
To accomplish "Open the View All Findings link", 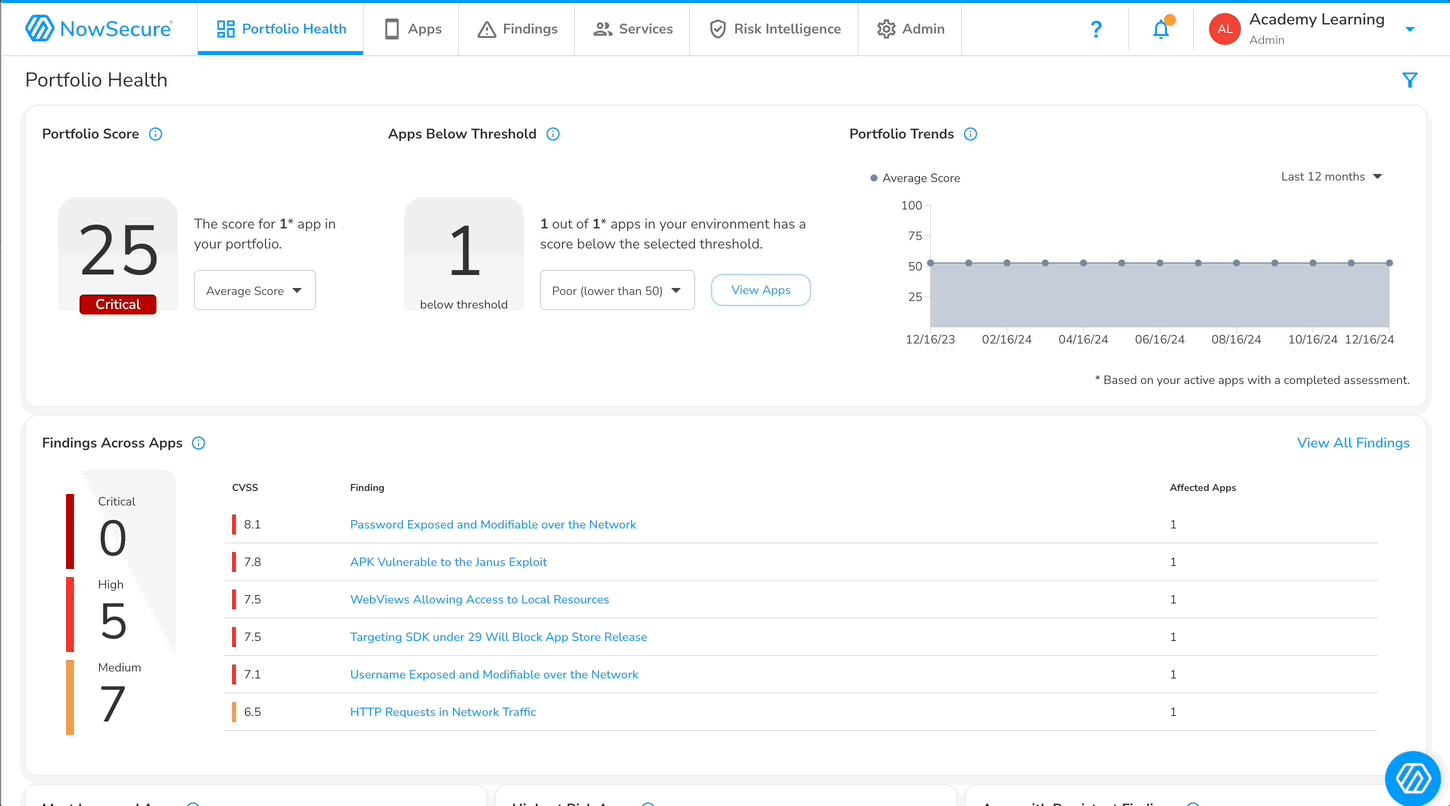I will pyautogui.click(x=1353, y=443).
